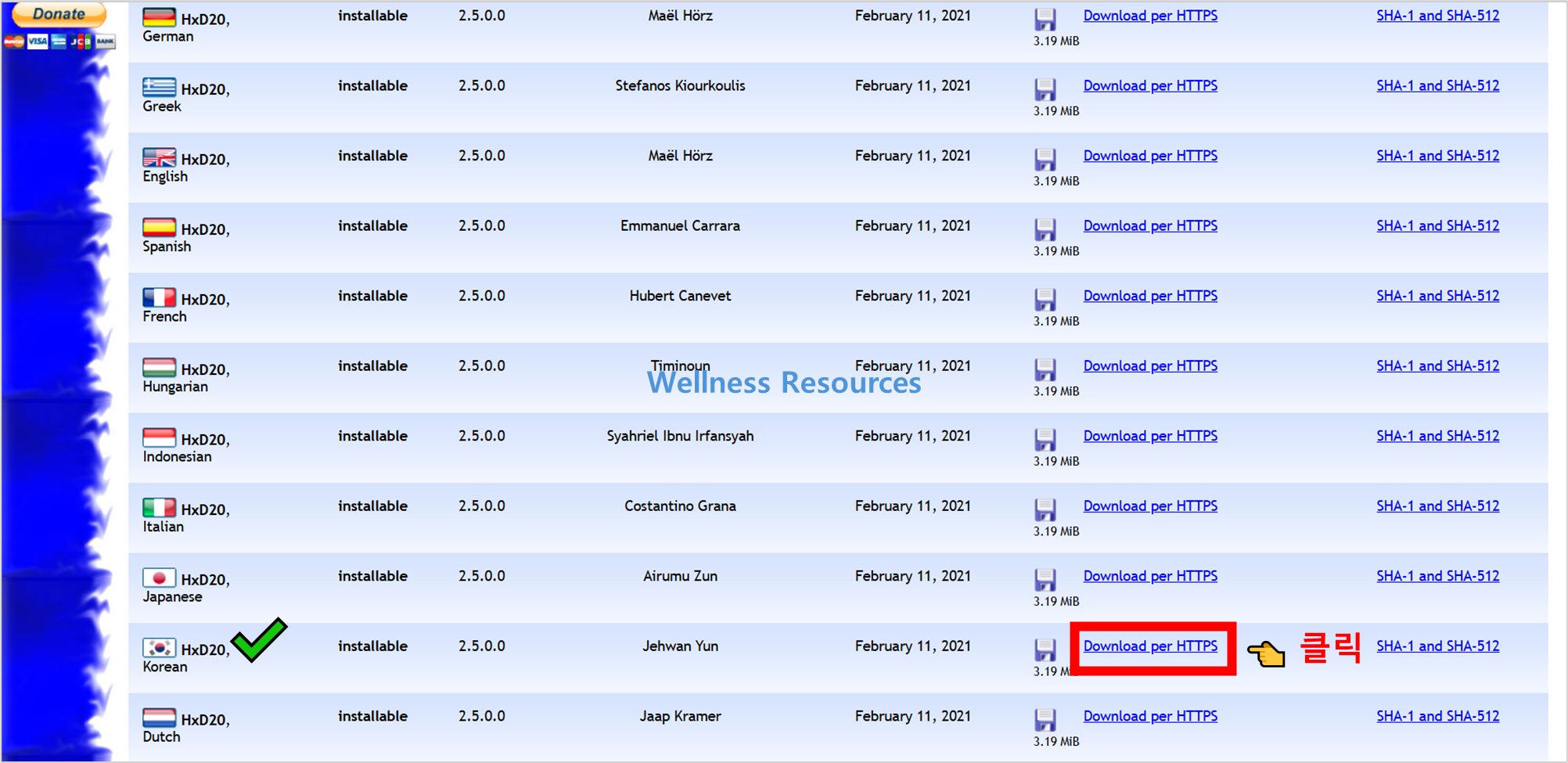Screen dimensions: 1568x763
Task: Select the text "Emmanuel Carrara"
Action: click(x=680, y=225)
